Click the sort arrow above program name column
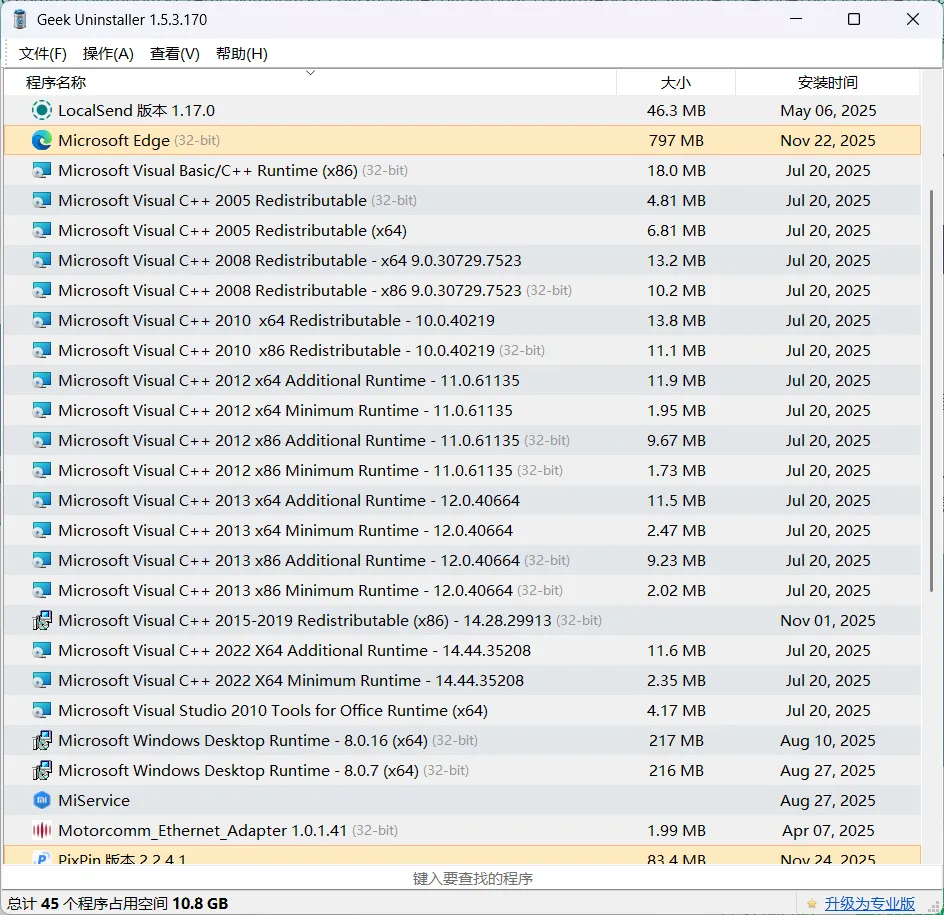The height and width of the screenshot is (915, 944). coord(311,73)
